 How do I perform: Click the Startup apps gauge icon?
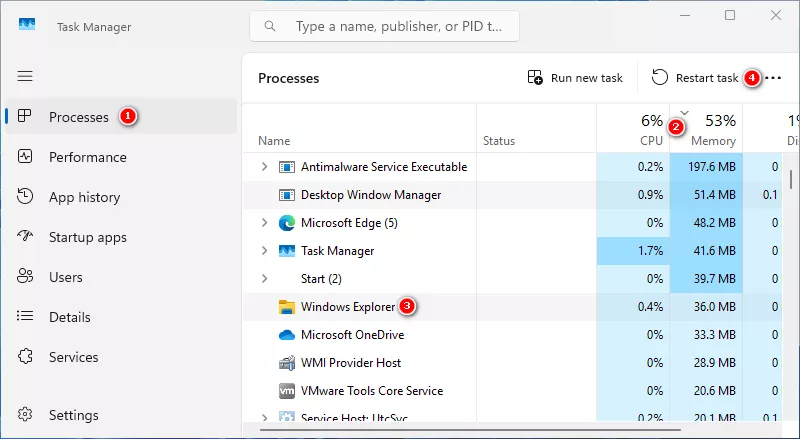point(25,236)
